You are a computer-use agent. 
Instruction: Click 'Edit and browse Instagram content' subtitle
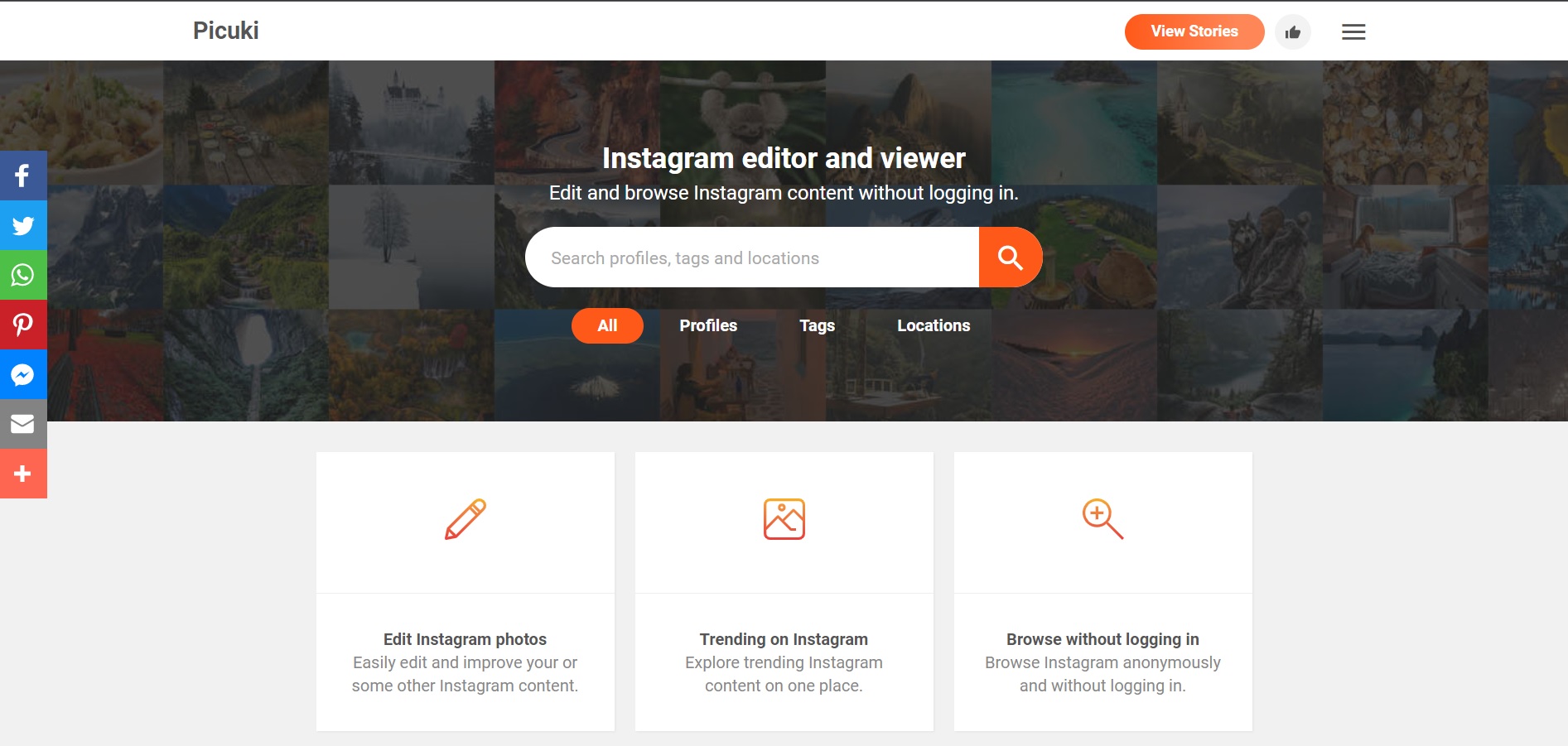784,193
